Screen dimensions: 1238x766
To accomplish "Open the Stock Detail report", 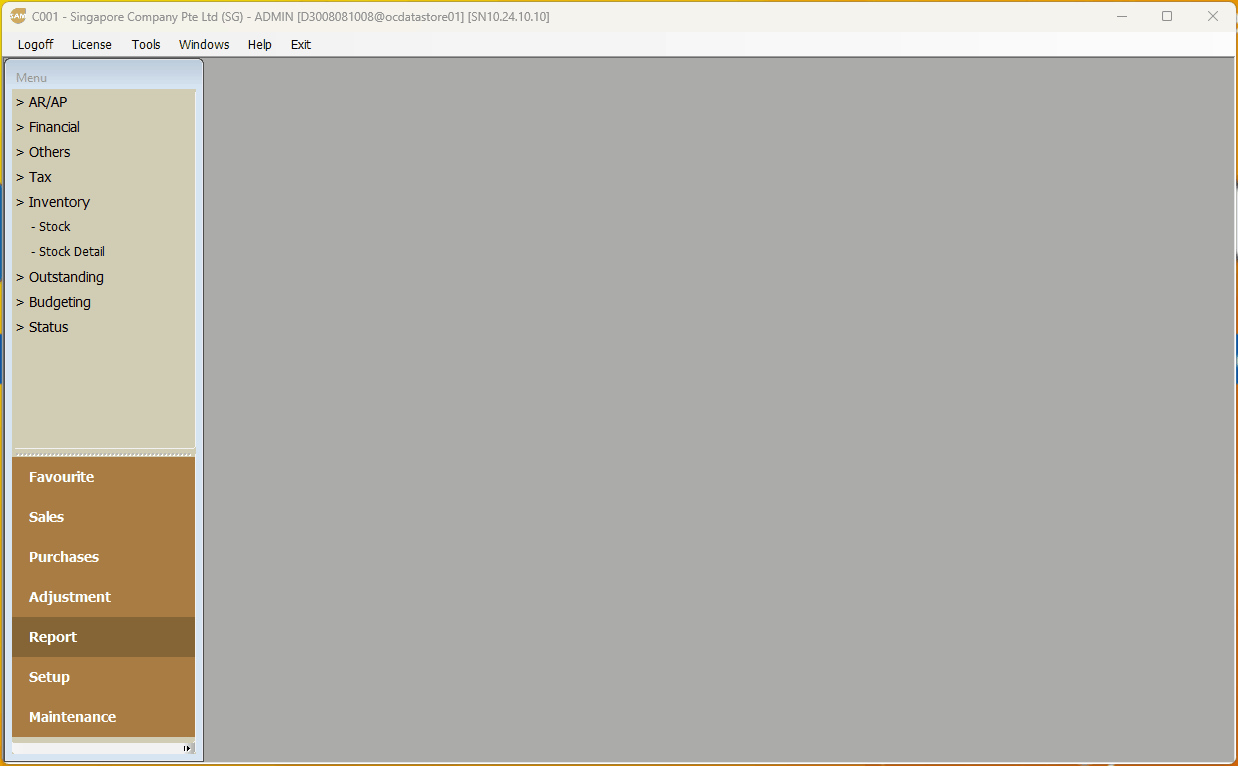I will (68, 252).
